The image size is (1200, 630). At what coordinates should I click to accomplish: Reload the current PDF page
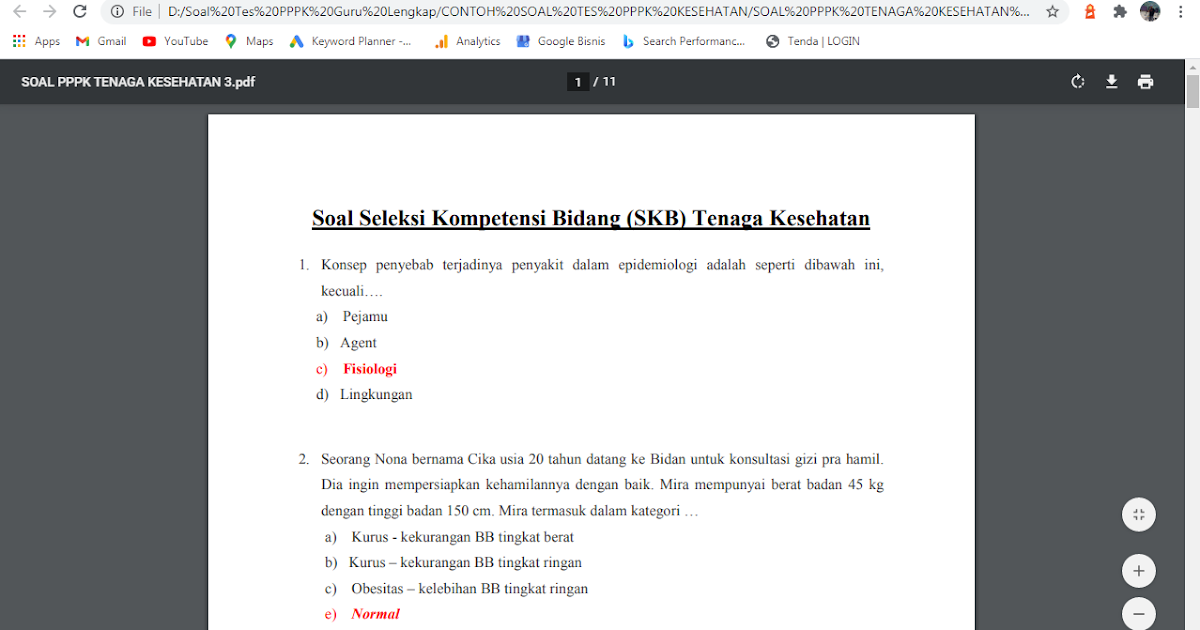[80, 12]
